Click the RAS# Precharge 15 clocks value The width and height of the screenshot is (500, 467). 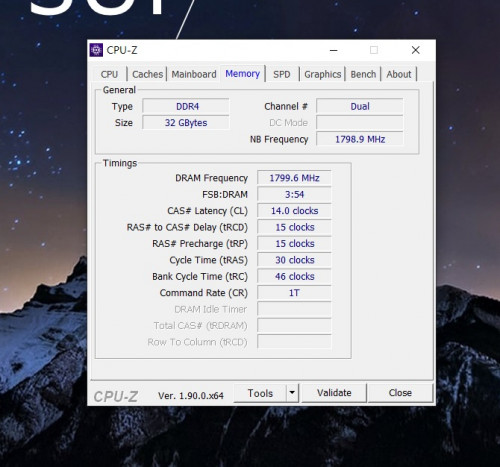click(x=294, y=243)
